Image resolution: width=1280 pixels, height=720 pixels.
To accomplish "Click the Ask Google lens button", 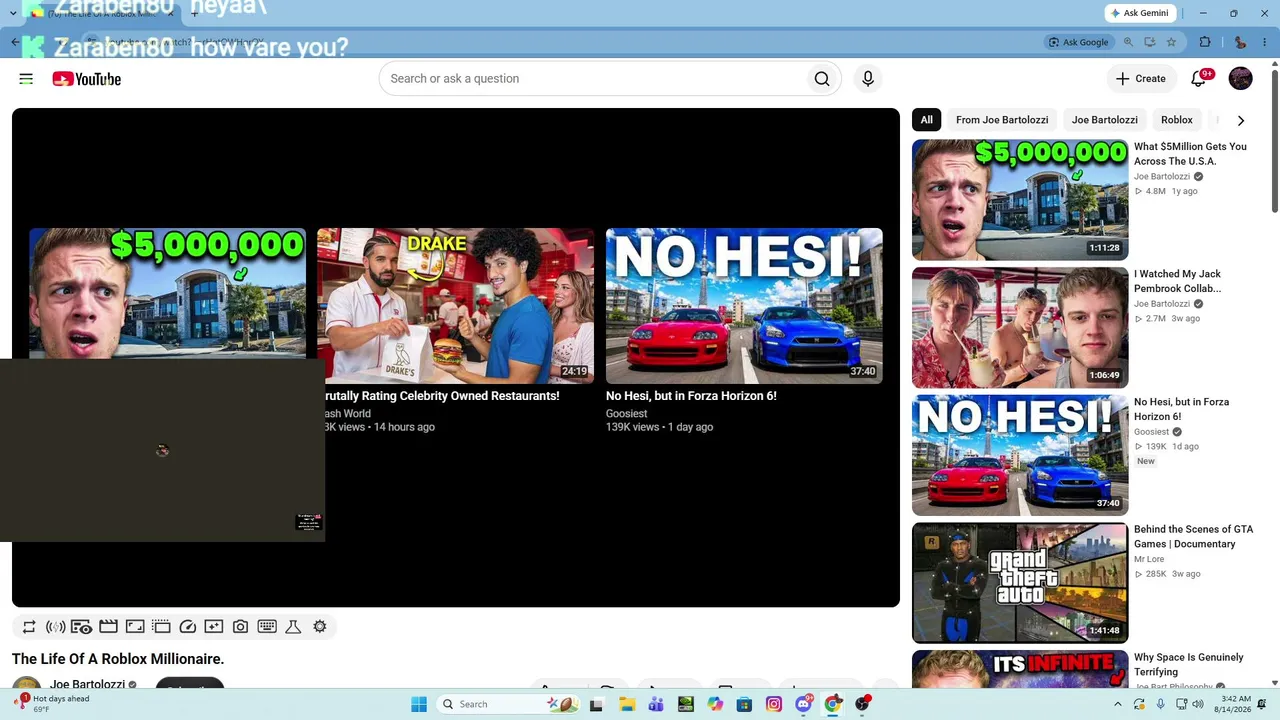I will tap(1078, 42).
